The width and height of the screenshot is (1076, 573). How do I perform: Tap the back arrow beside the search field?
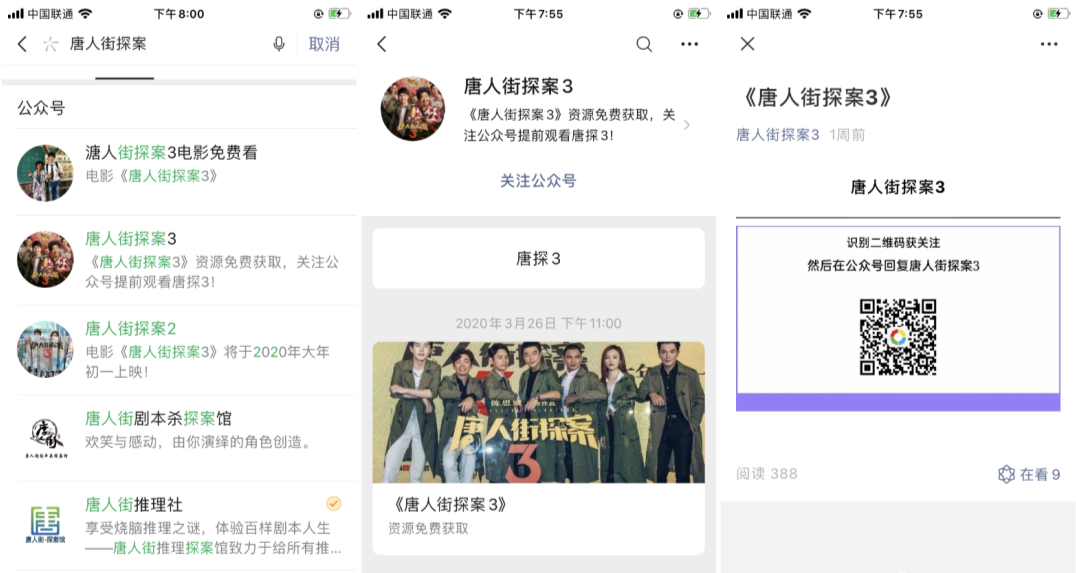click(x=23, y=45)
